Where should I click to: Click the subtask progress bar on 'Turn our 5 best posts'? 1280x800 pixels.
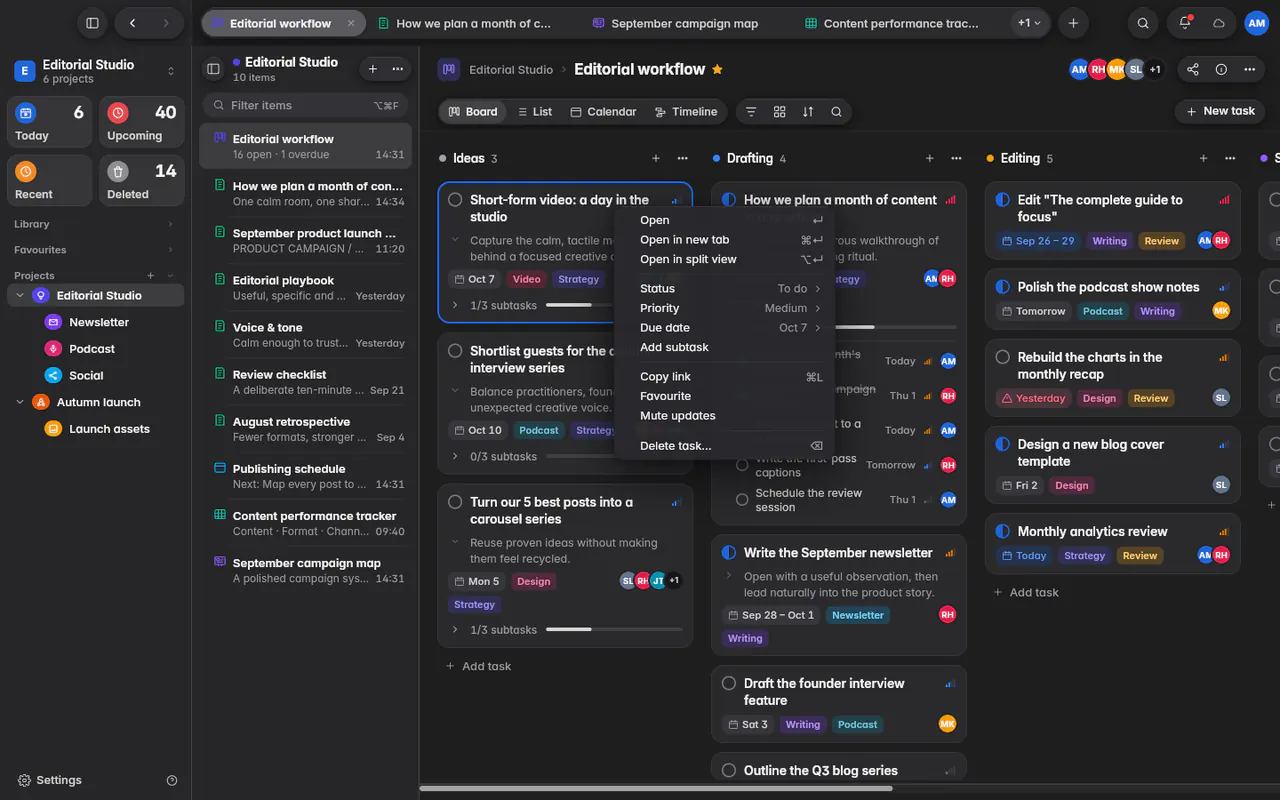(614, 630)
